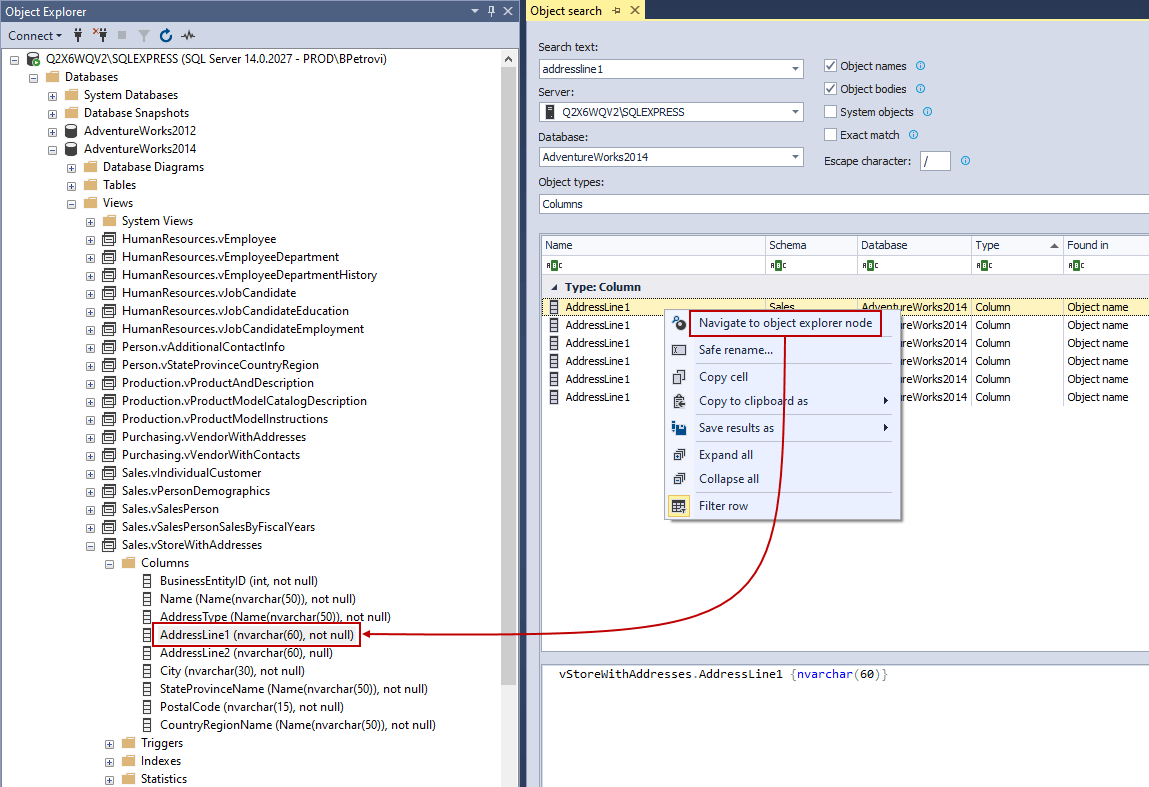Select Navigate to object explorer node

(785, 323)
